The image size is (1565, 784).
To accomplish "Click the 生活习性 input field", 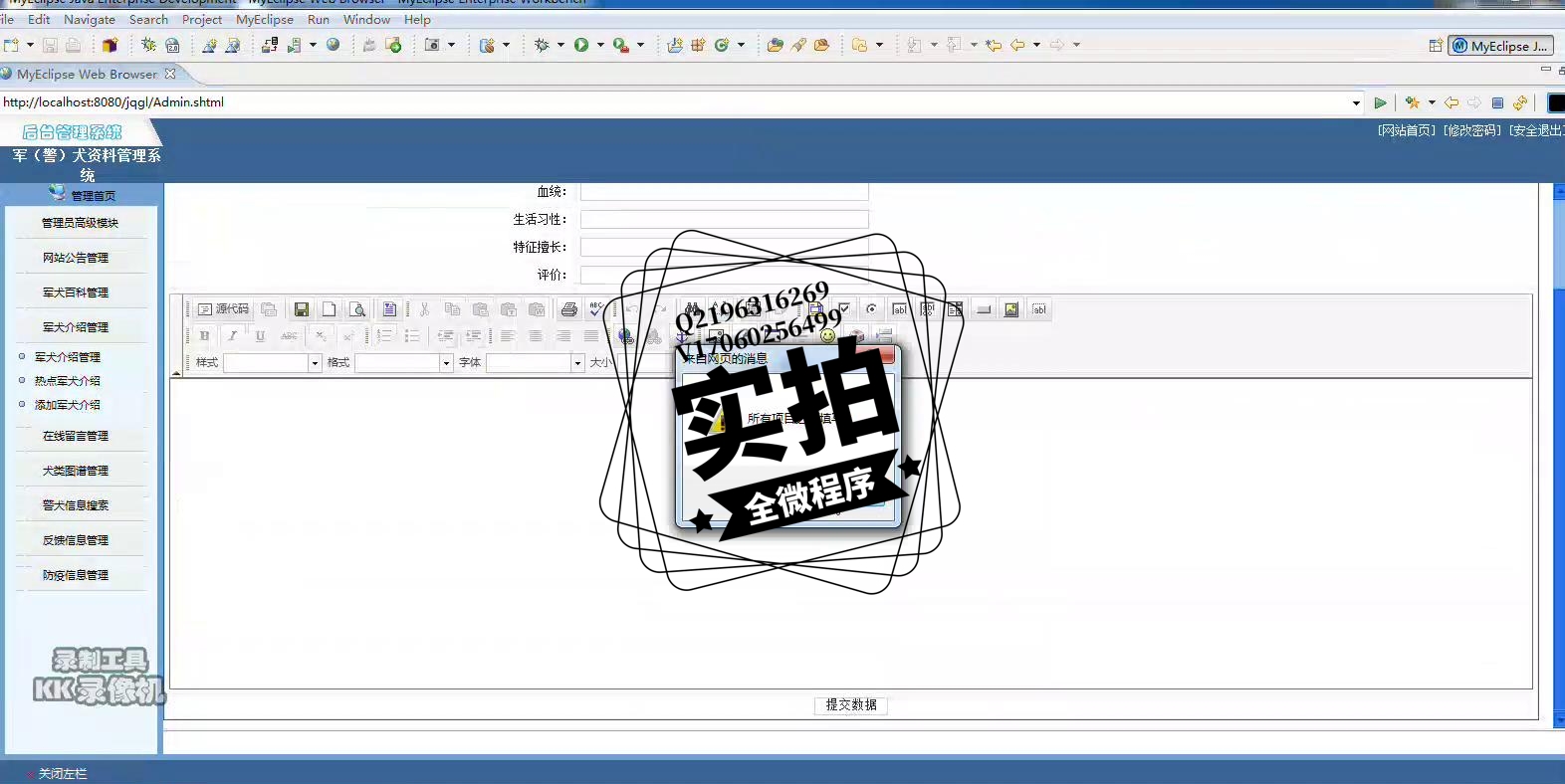I will point(725,219).
